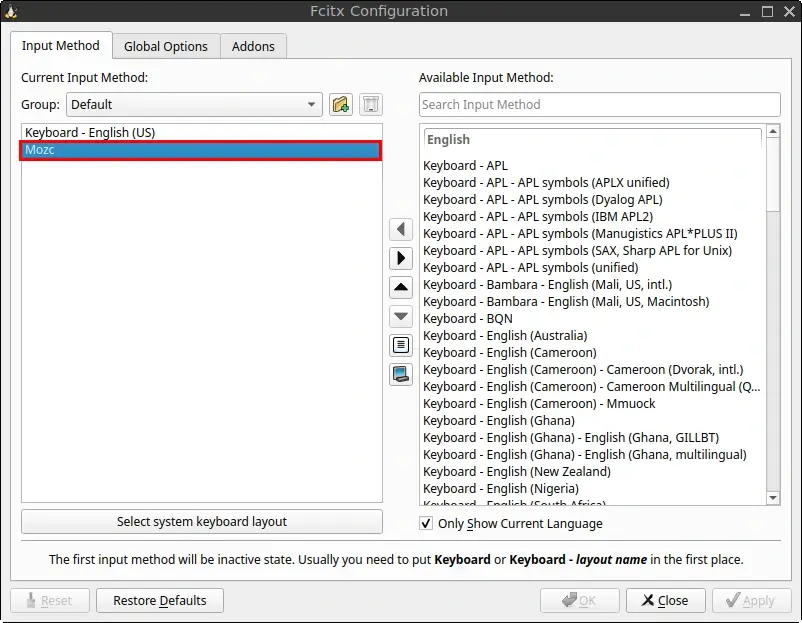
Task: Select APL symbols (APLX unified) entry
Action: 592,183
